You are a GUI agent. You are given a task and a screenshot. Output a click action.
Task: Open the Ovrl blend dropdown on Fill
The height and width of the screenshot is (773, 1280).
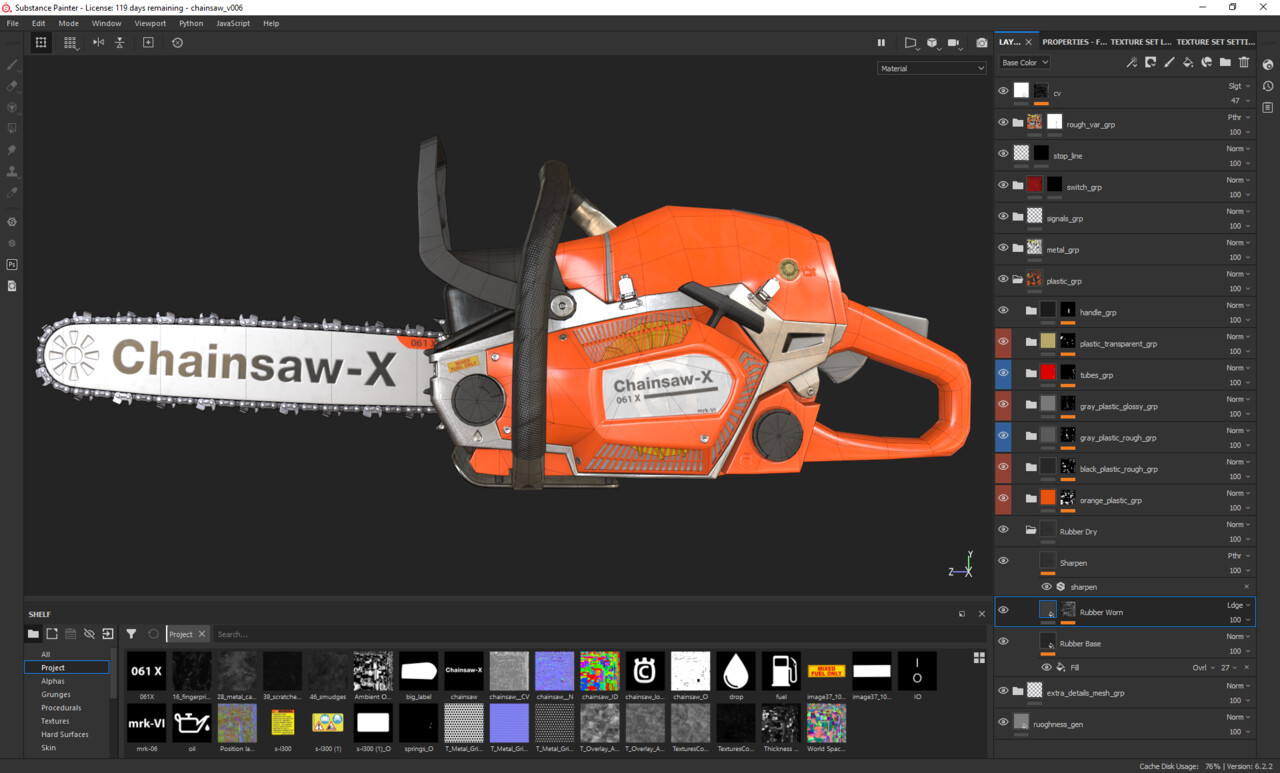pyautogui.click(x=1202, y=667)
